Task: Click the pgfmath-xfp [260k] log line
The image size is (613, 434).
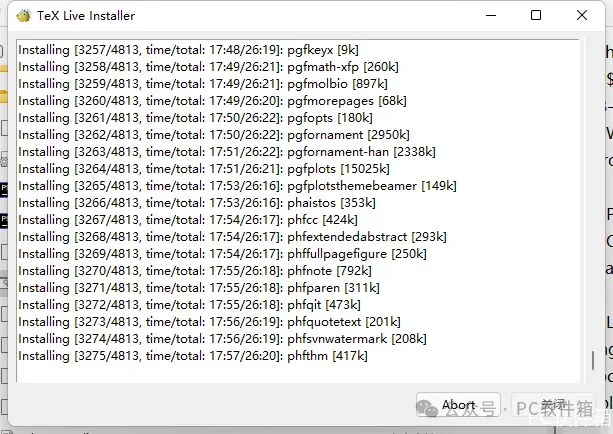Action: 208,67
